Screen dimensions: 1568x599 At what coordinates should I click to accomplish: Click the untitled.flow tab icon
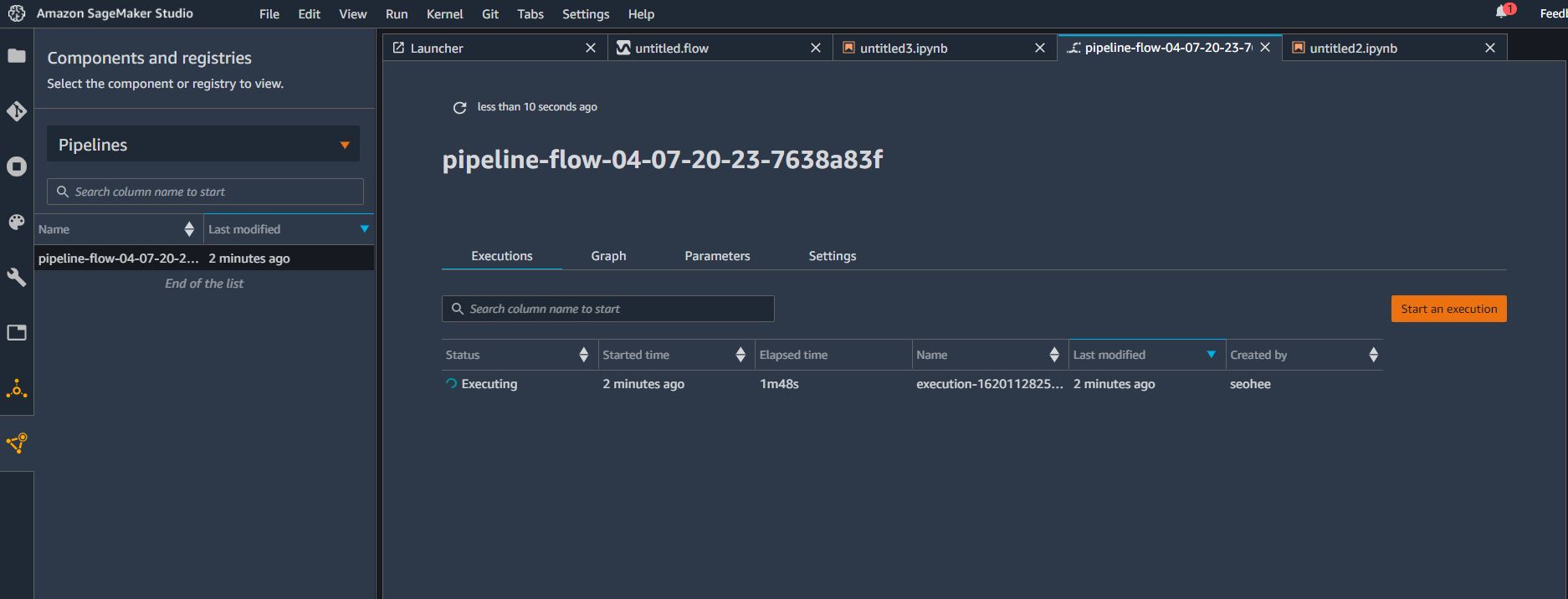pyautogui.click(x=623, y=48)
